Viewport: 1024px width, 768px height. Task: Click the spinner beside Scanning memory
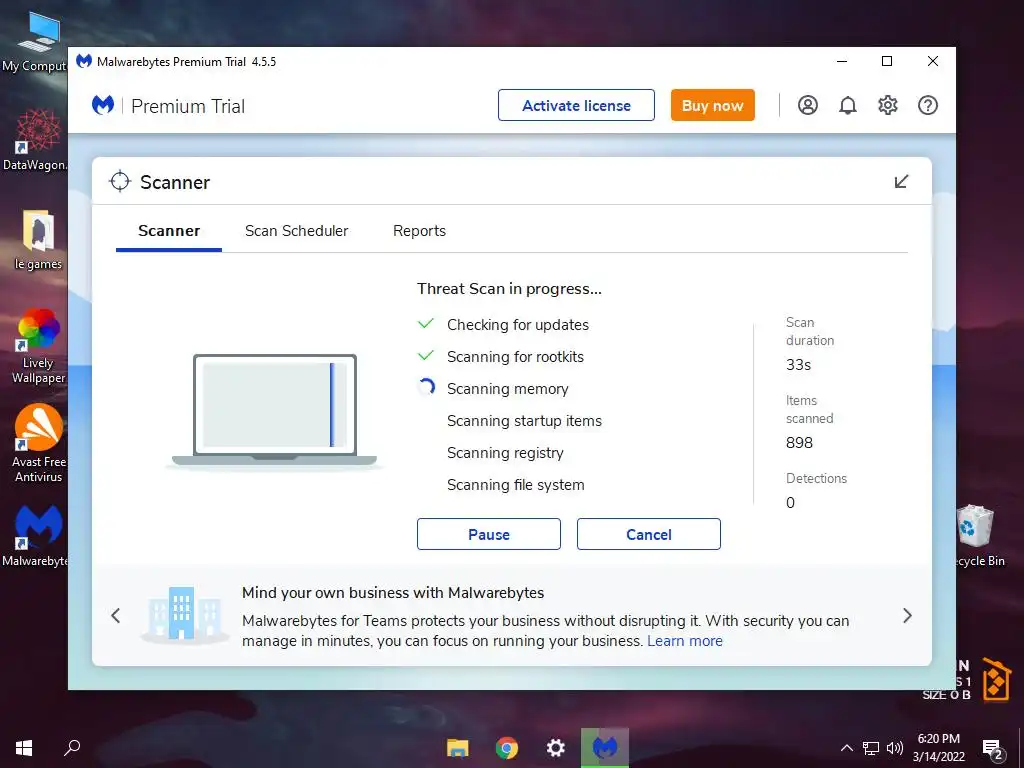tap(426, 387)
